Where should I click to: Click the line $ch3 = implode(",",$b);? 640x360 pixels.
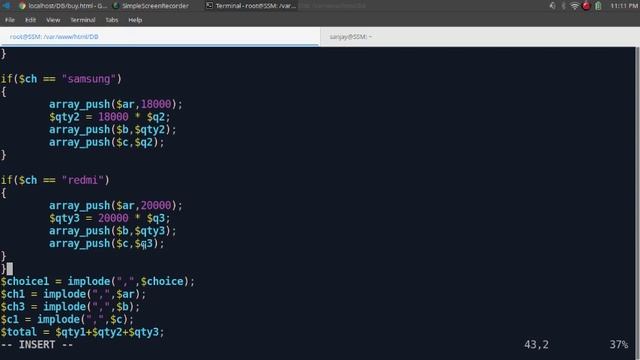coord(70,307)
